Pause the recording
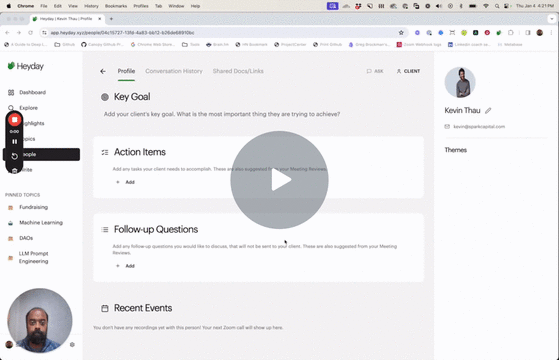 [15, 142]
